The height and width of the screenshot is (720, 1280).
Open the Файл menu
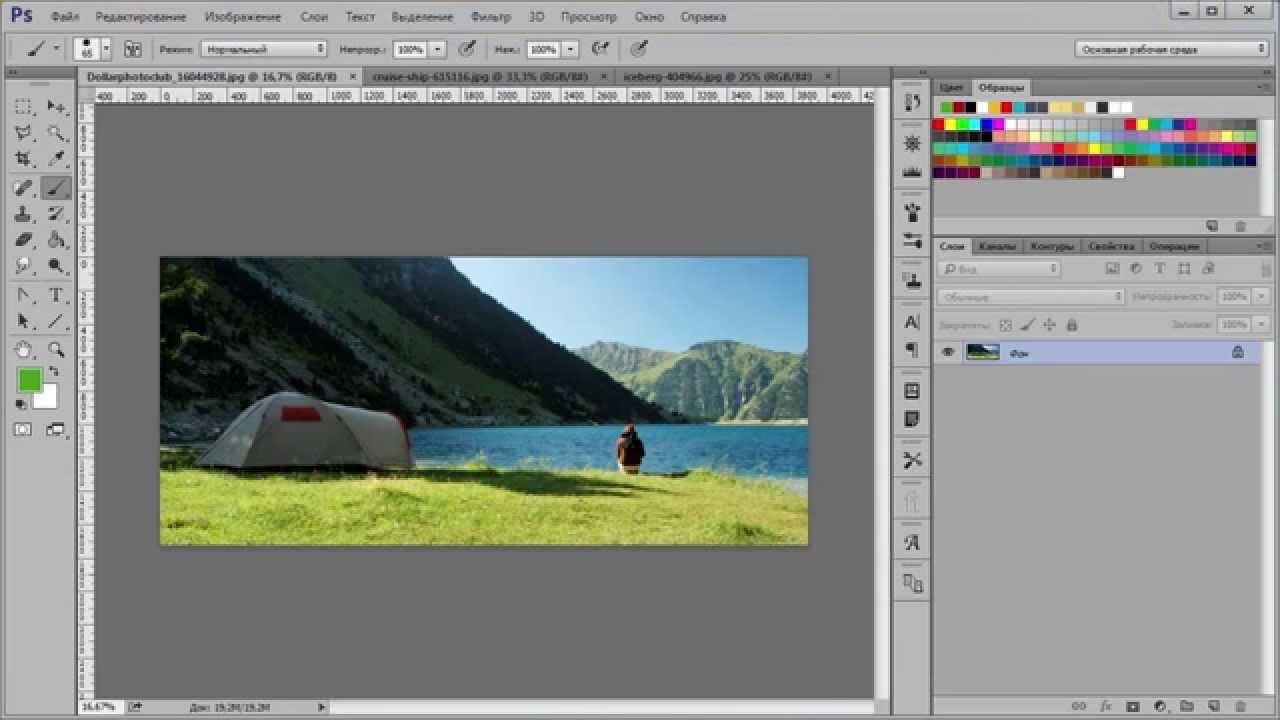click(64, 17)
